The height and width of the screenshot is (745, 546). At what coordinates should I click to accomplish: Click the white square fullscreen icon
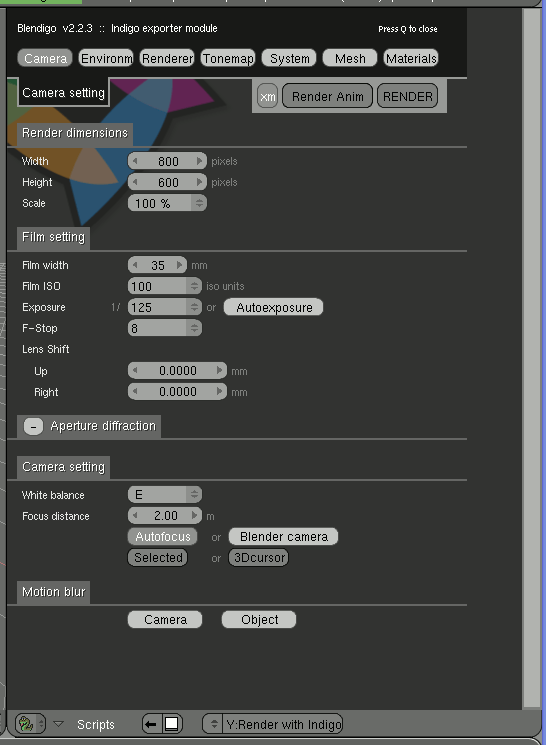tap(171, 724)
